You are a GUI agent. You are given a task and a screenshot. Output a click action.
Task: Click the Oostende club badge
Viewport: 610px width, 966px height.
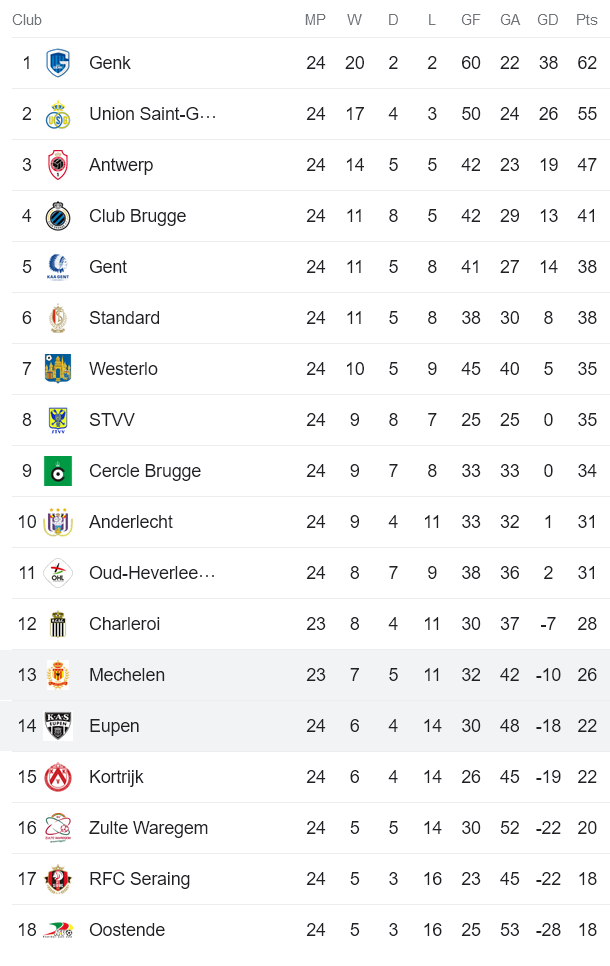click(58, 929)
